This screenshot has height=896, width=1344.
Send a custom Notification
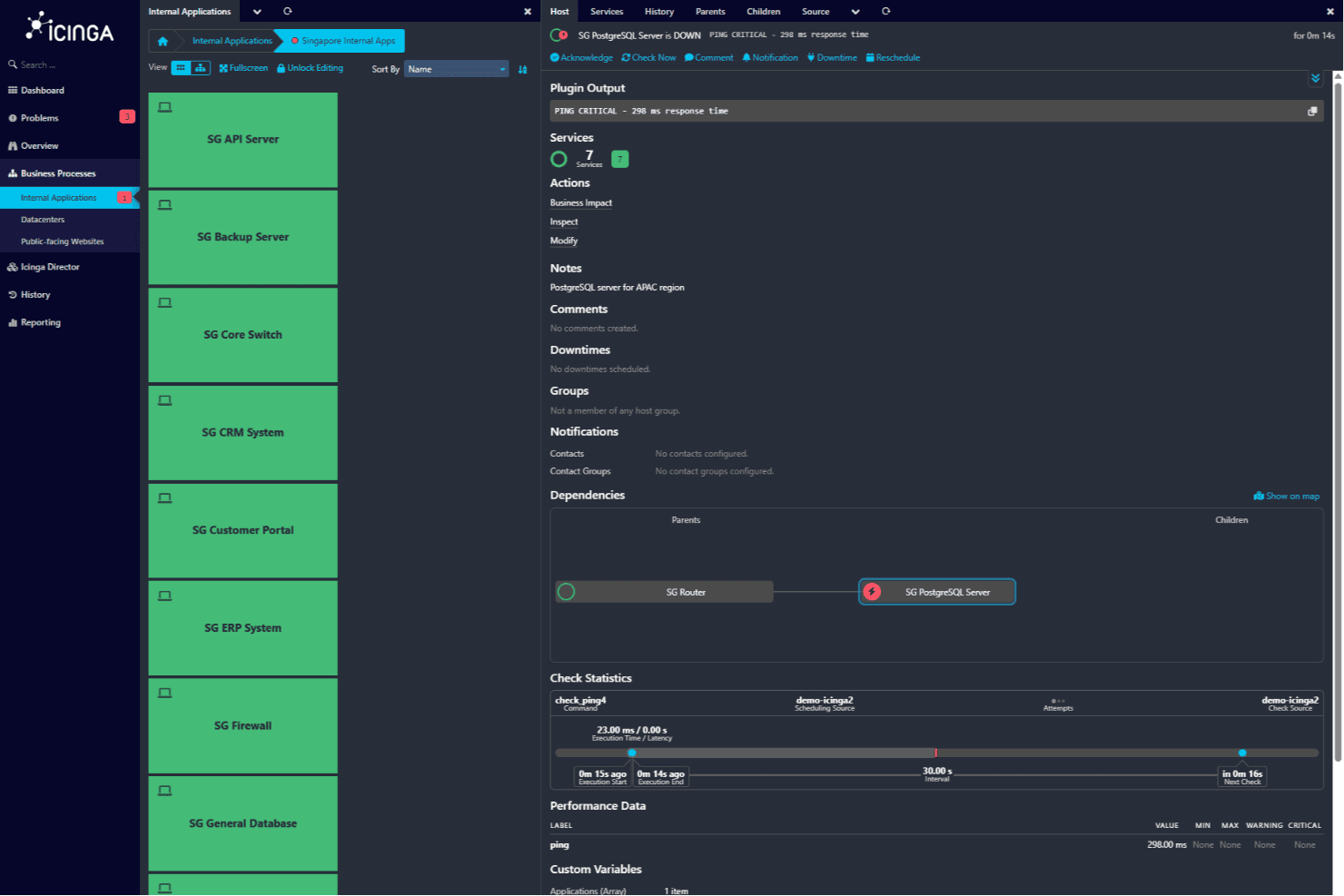tap(770, 57)
